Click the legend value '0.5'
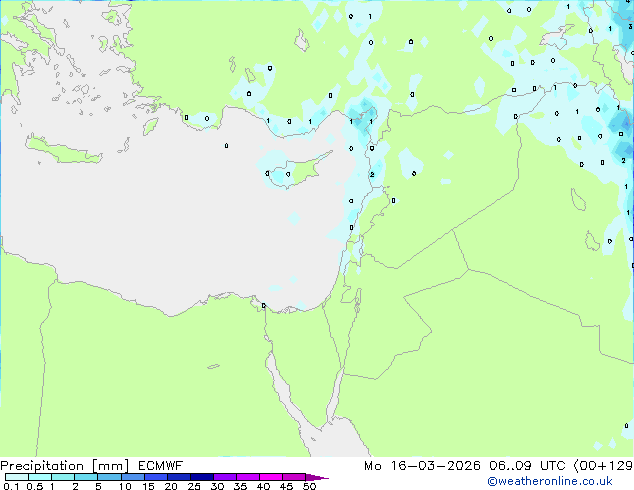 coord(34,486)
